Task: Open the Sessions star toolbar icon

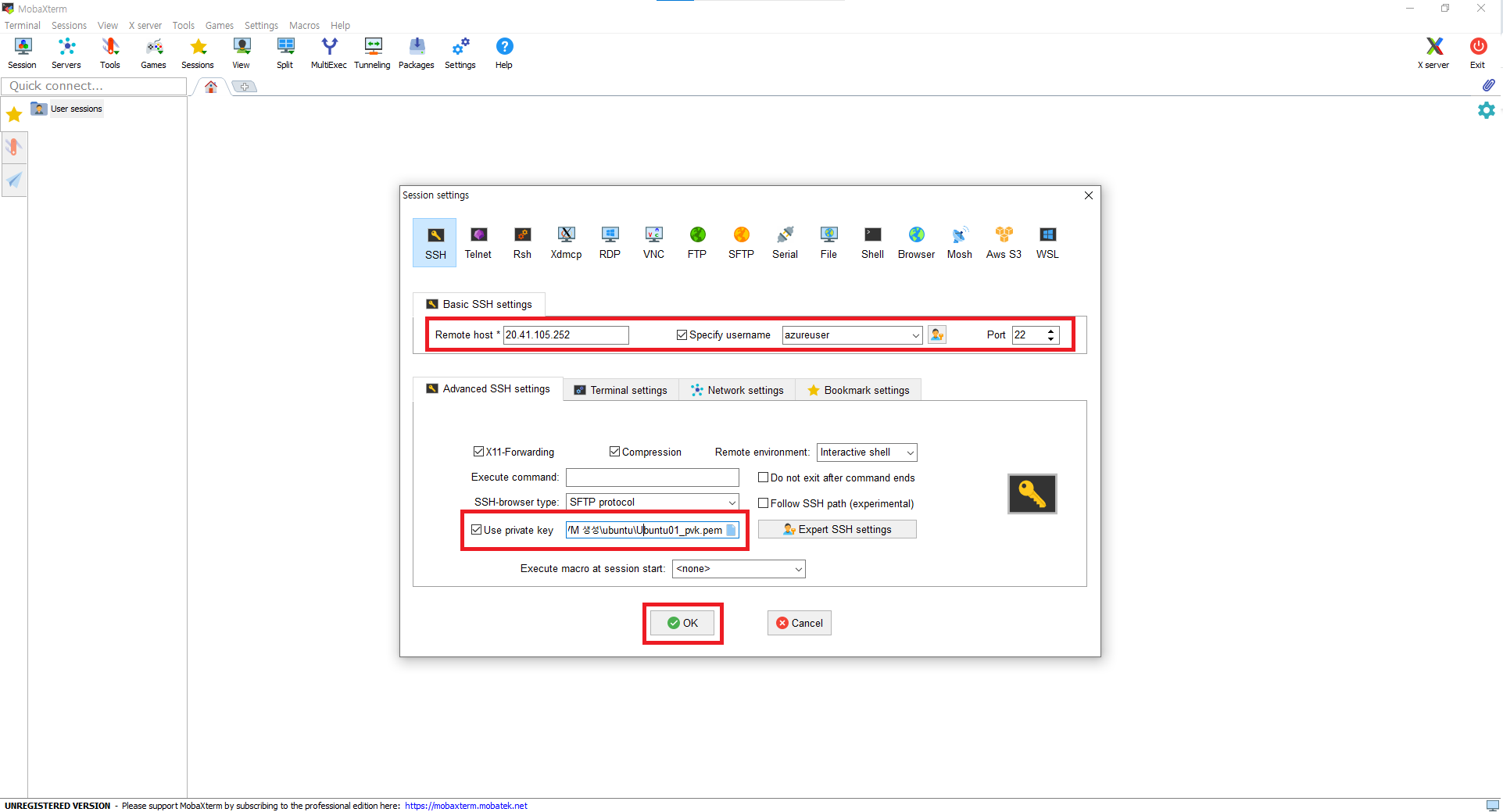Action: (x=198, y=53)
